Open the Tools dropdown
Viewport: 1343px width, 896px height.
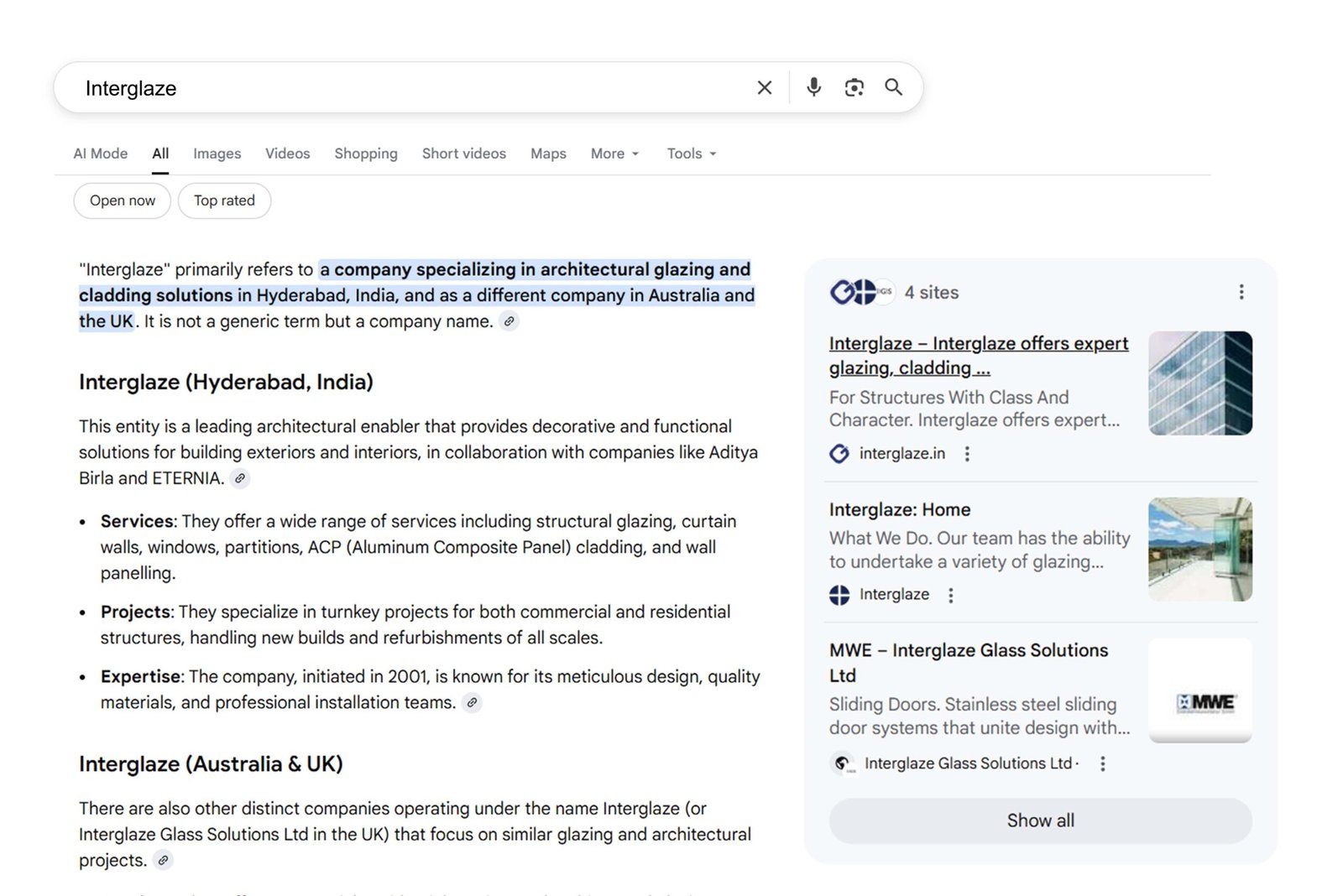[690, 154]
